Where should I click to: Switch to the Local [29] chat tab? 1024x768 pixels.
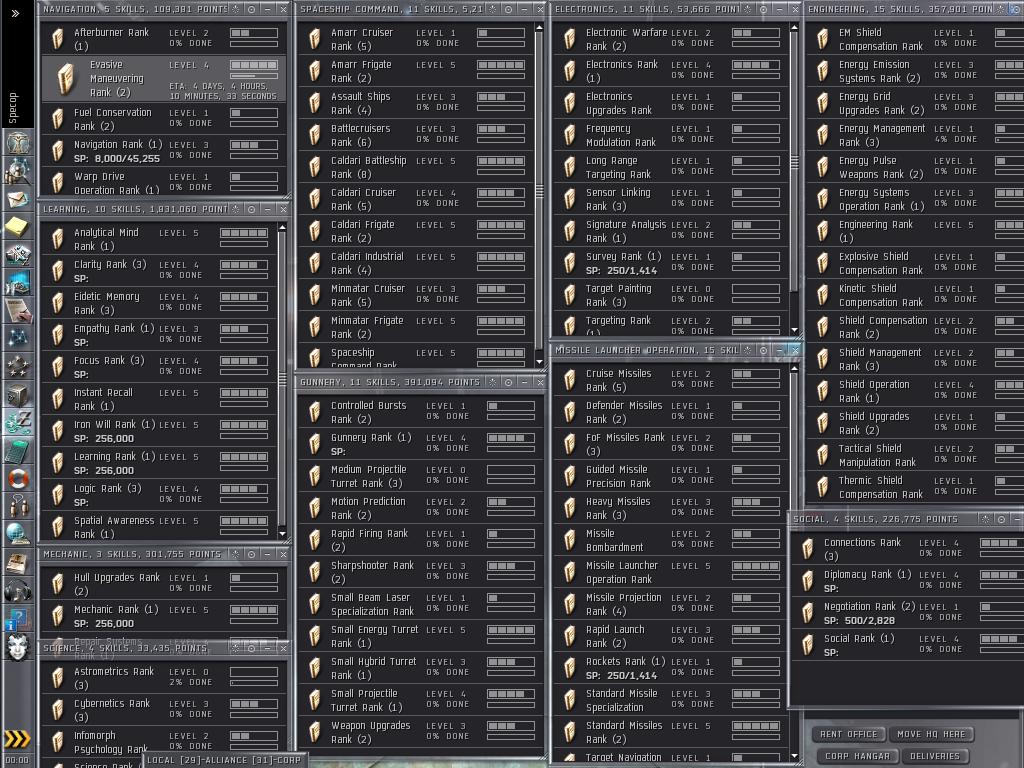pyautogui.click(x=171, y=760)
